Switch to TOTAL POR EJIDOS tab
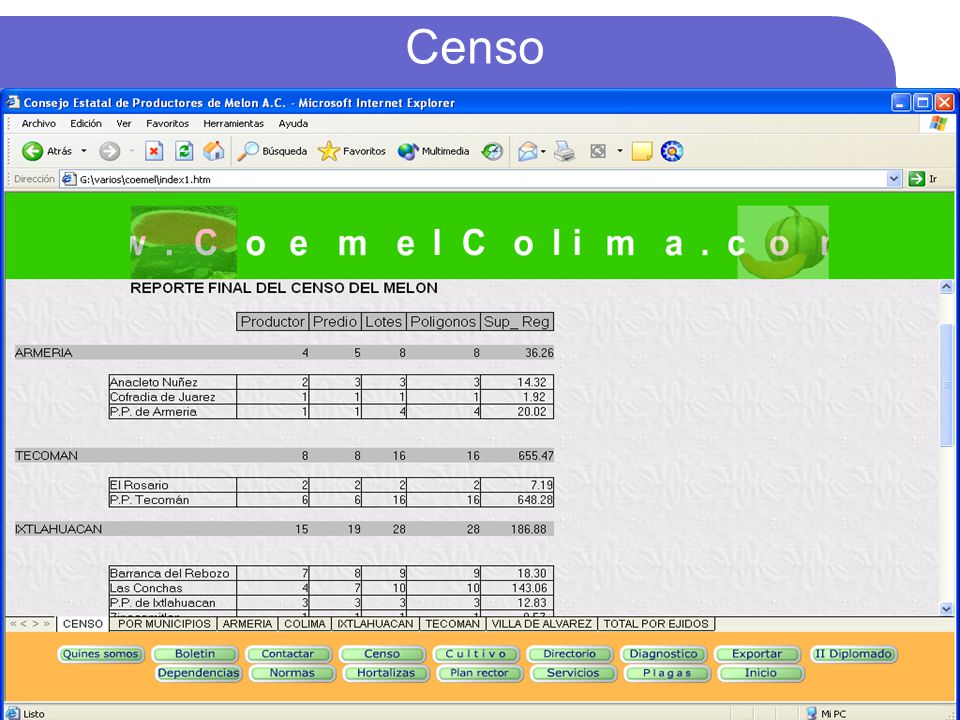 point(656,624)
